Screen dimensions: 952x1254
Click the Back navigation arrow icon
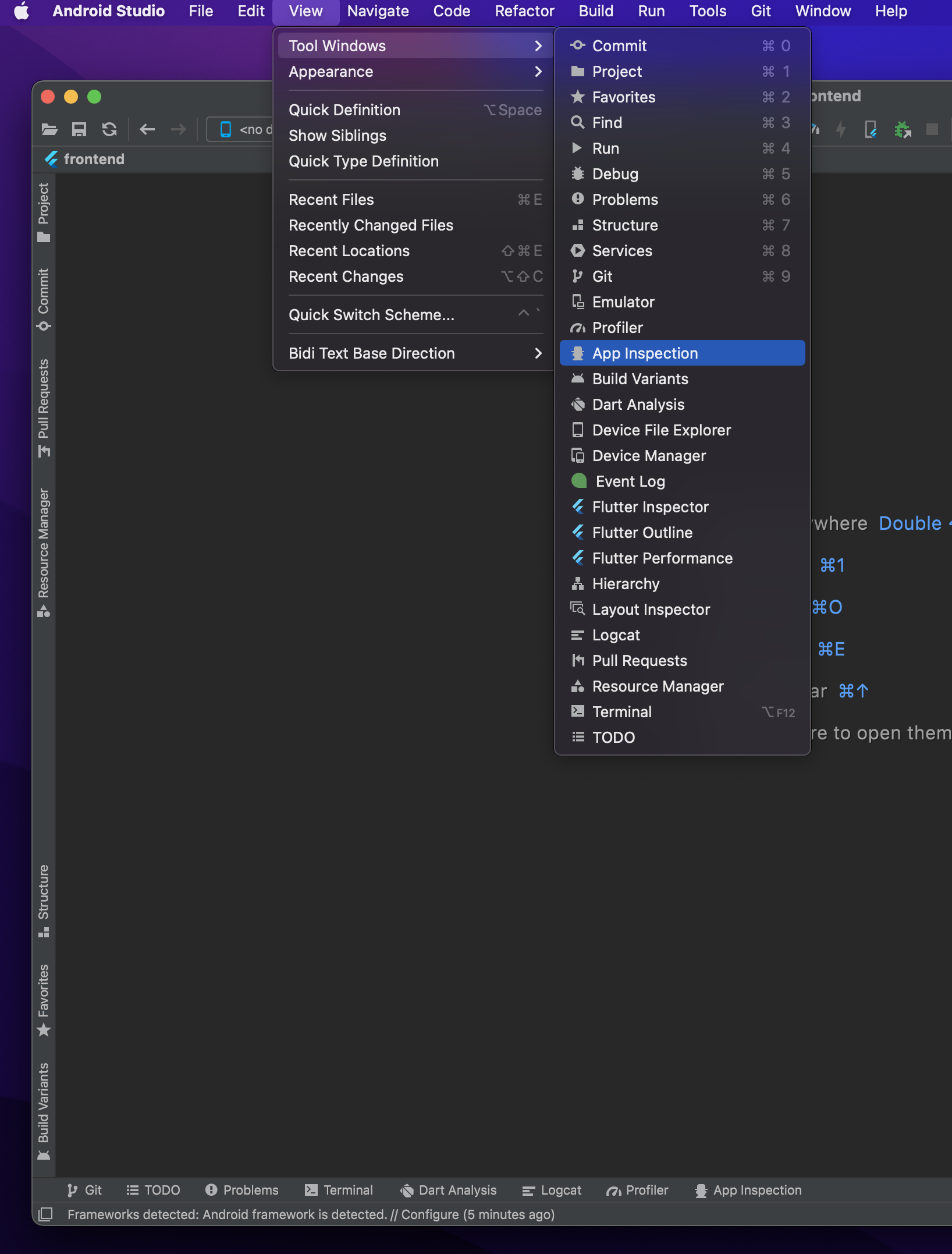[147, 129]
